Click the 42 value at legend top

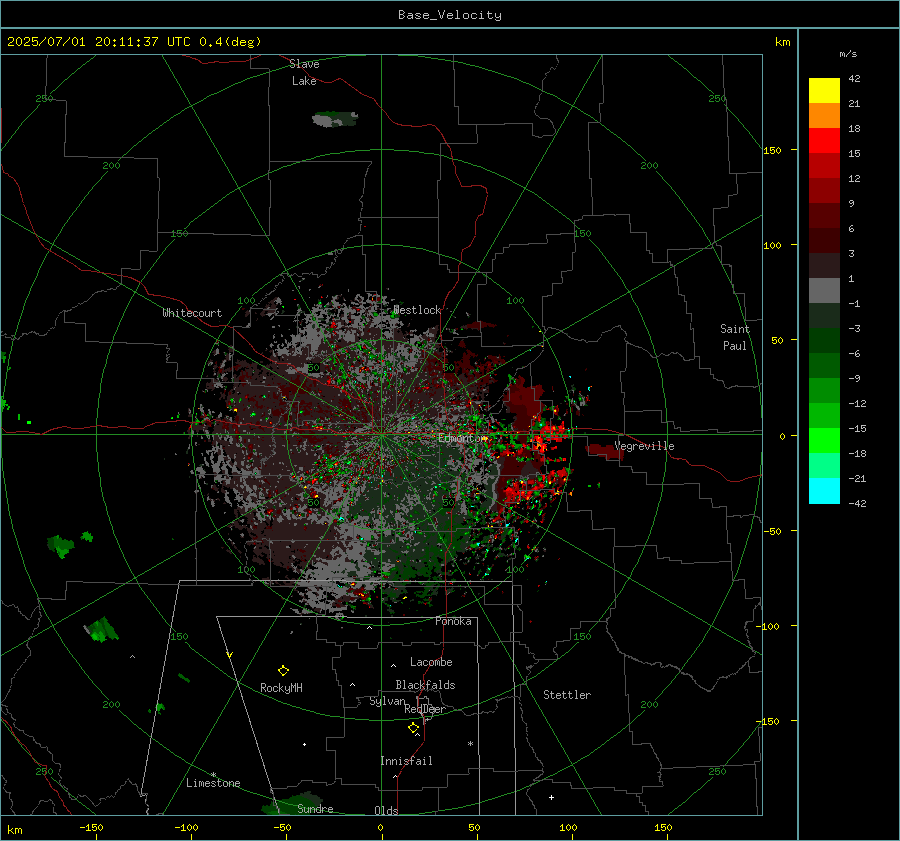tap(854, 79)
